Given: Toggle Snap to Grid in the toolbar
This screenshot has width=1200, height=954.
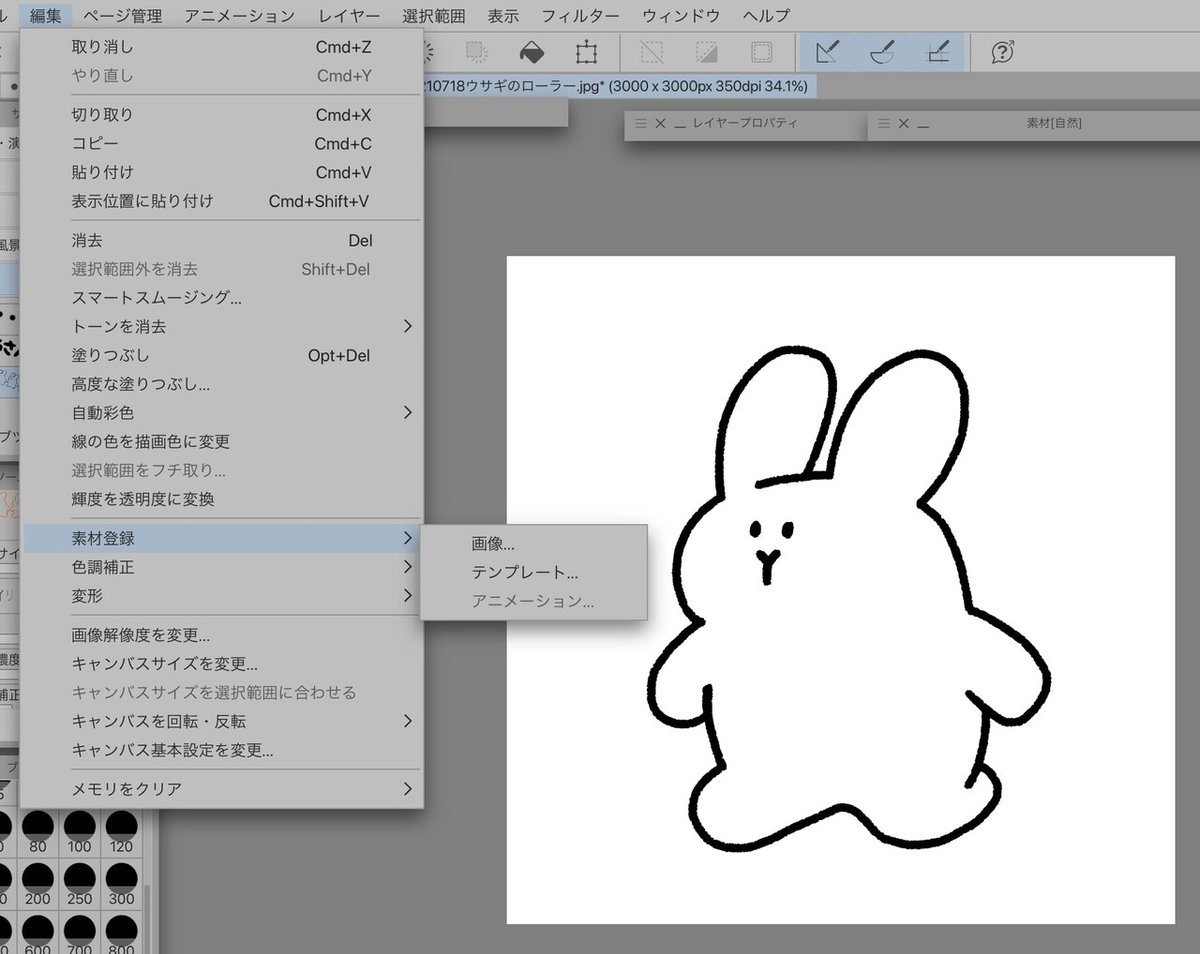Looking at the screenshot, I should pyautogui.click(x=938, y=52).
